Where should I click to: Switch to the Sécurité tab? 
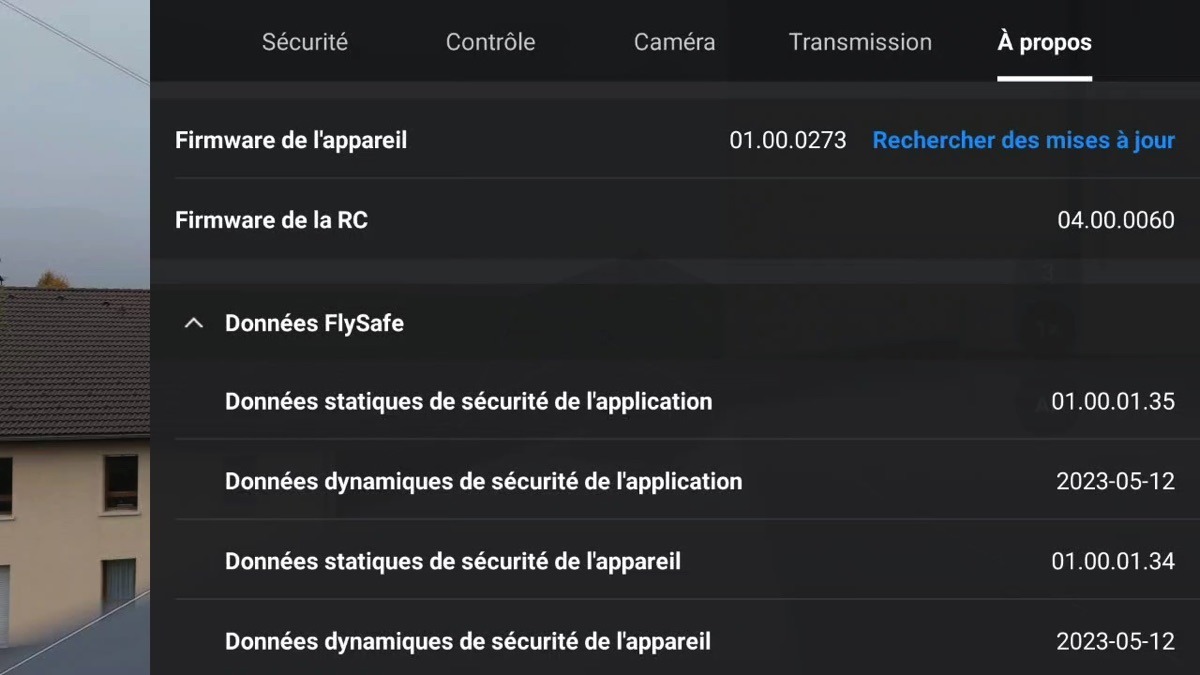pyautogui.click(x=305, y=42)
